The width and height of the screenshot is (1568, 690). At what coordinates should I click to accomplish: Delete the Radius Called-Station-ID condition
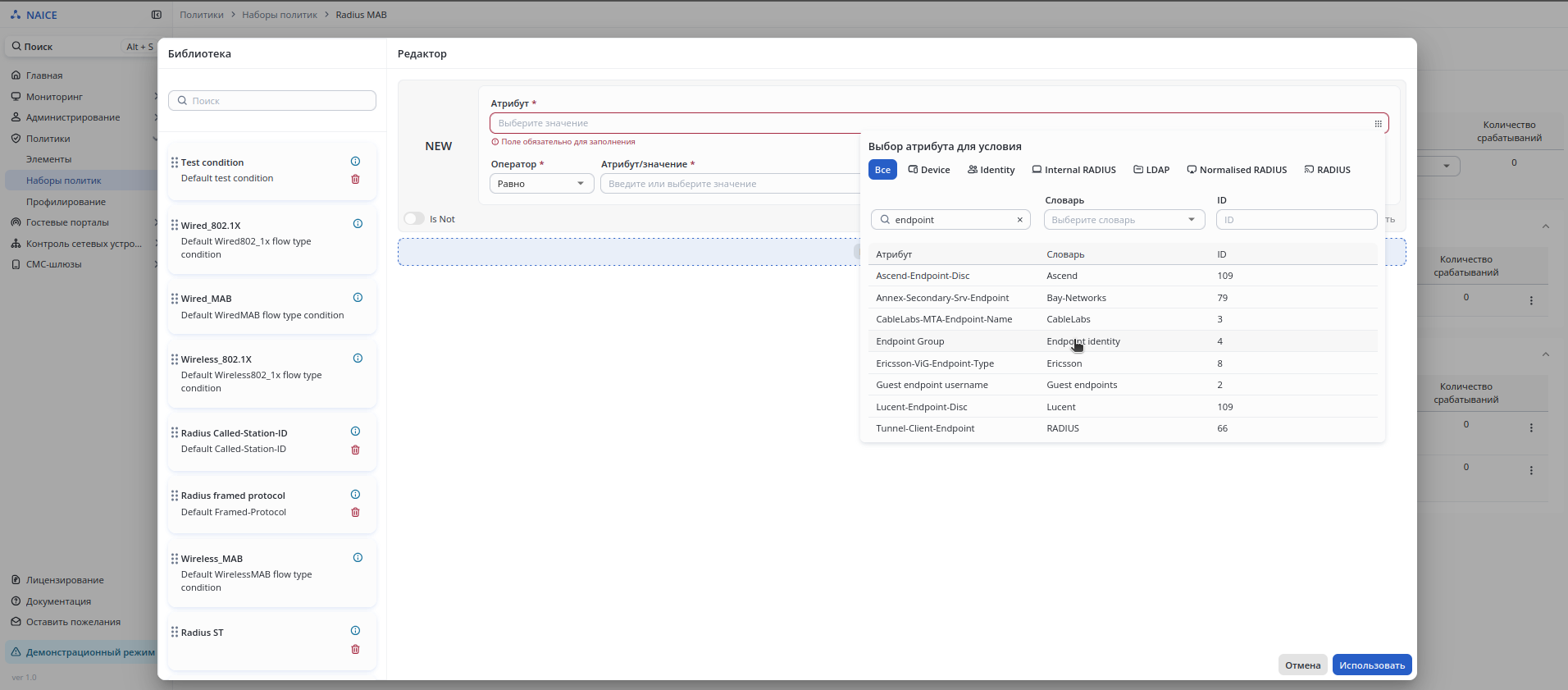coord(355,450)
